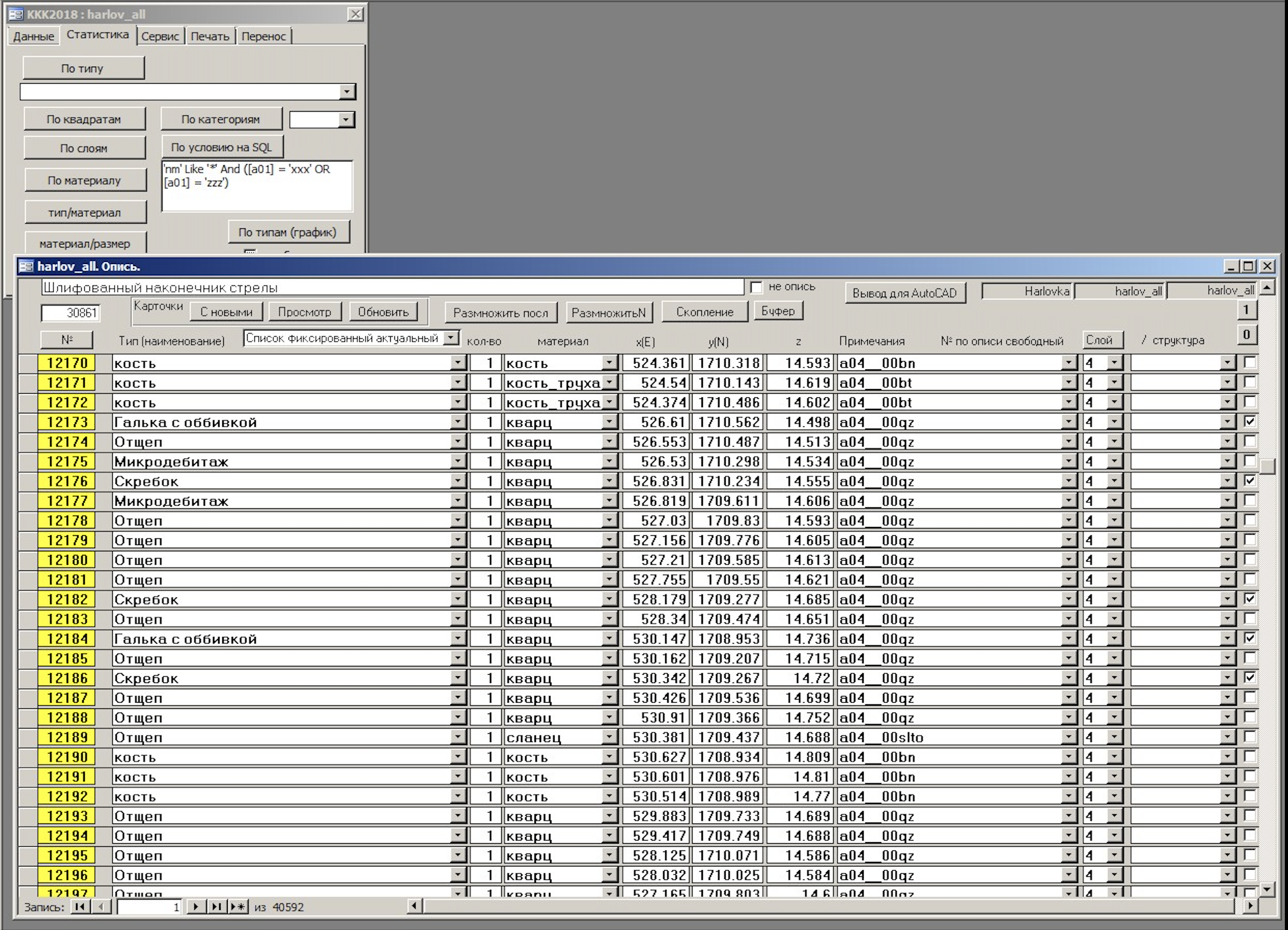Screen dimensions: 1288x930
Task: Check the 'не опись' checkbox
Action: [x=756, y=287]
